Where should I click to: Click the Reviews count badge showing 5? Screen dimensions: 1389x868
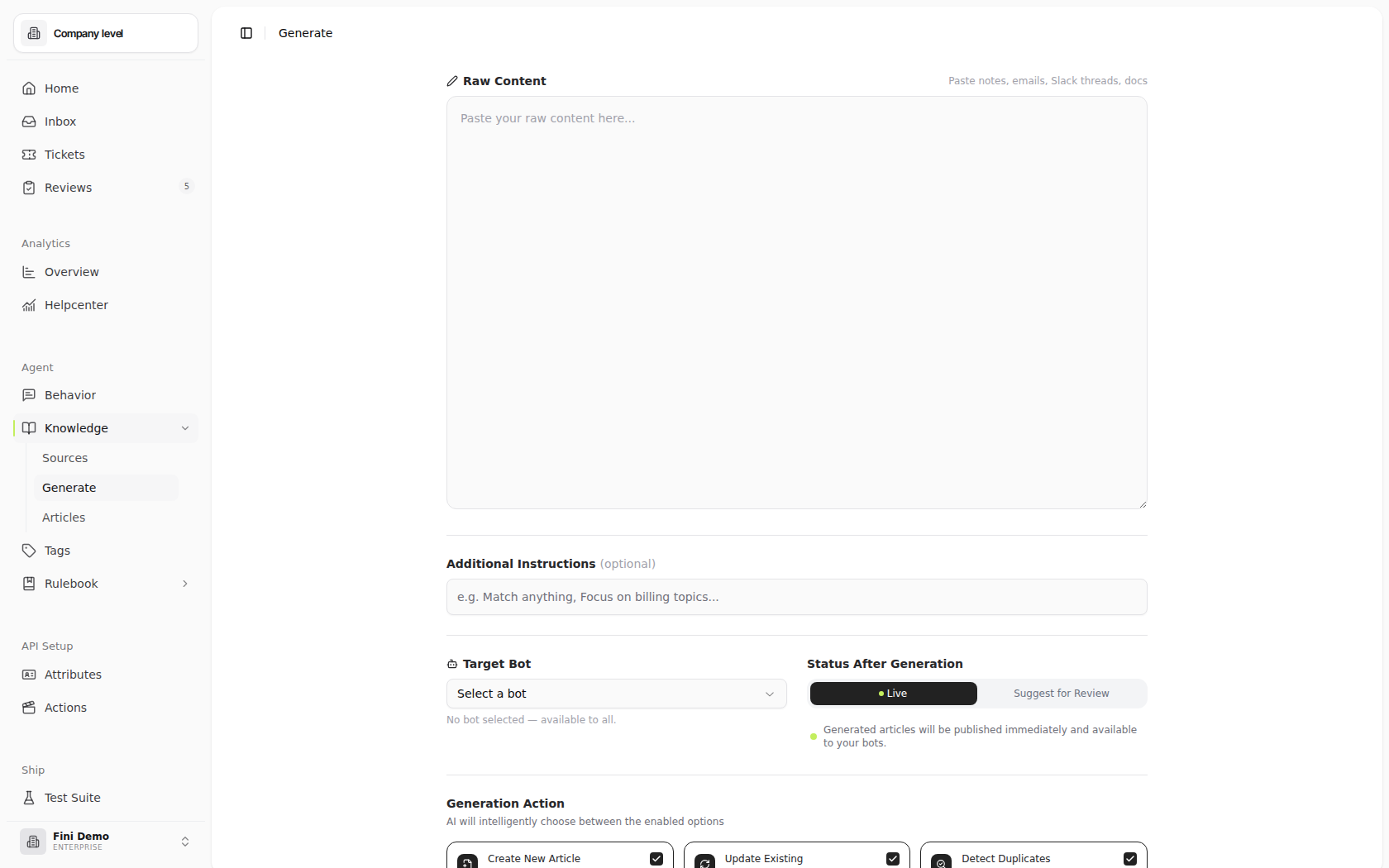click(x=187, y=187)
